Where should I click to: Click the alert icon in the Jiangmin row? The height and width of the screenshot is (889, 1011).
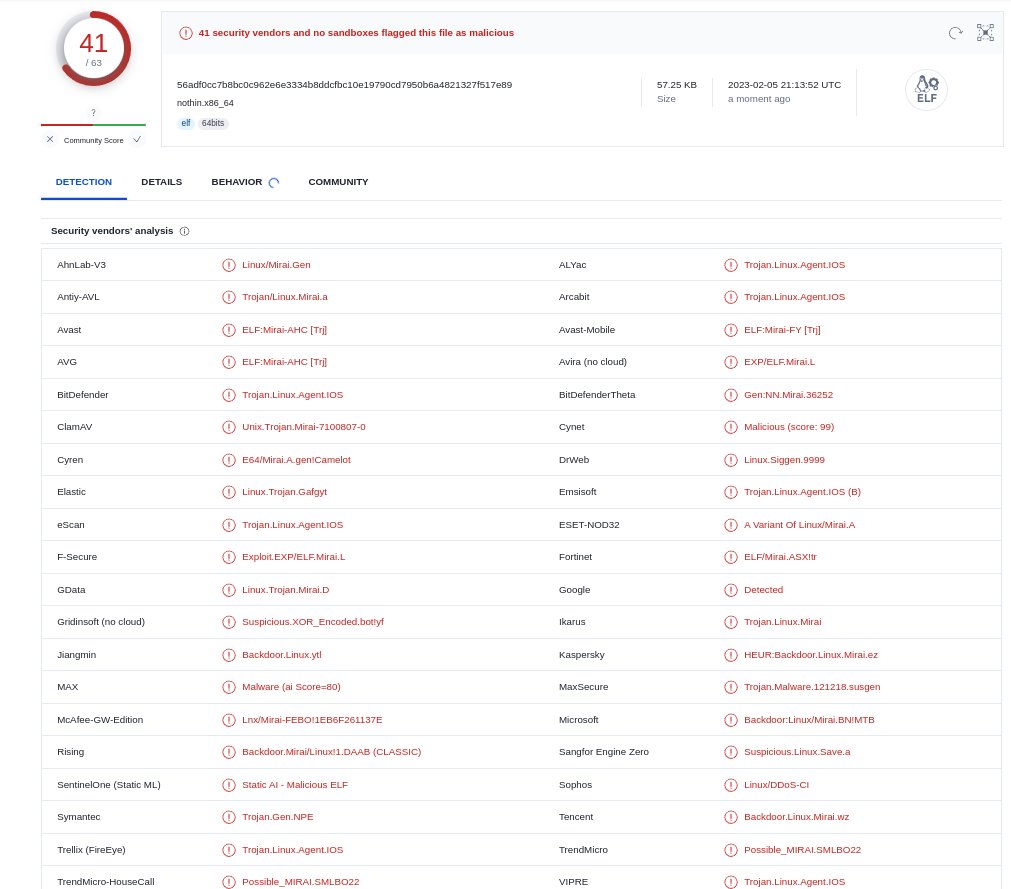coord(229,655)
